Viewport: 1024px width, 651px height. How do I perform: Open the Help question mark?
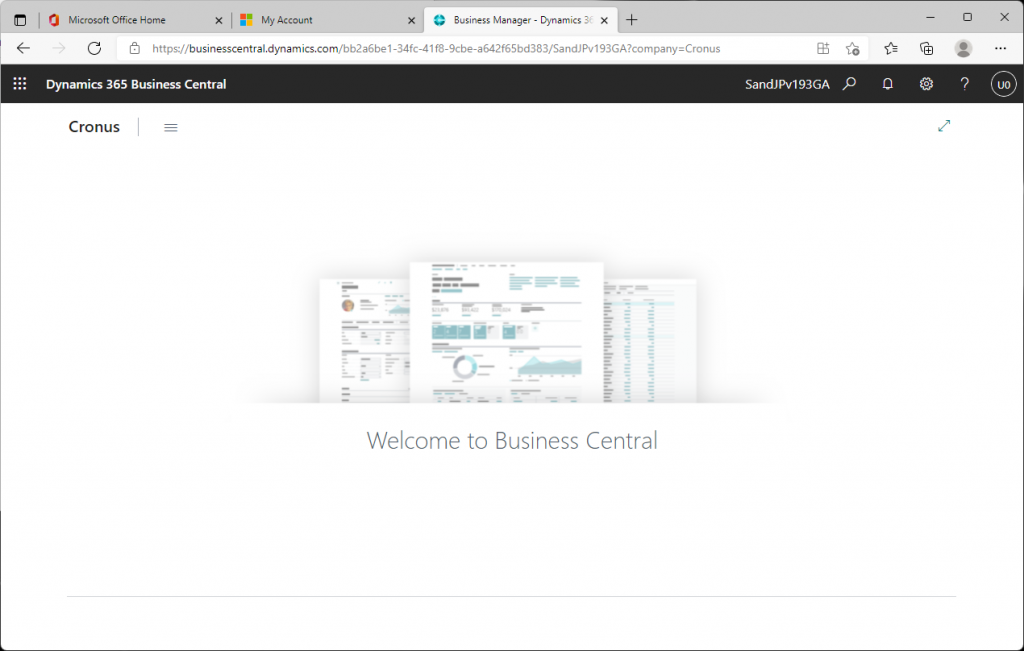(965, 84)
